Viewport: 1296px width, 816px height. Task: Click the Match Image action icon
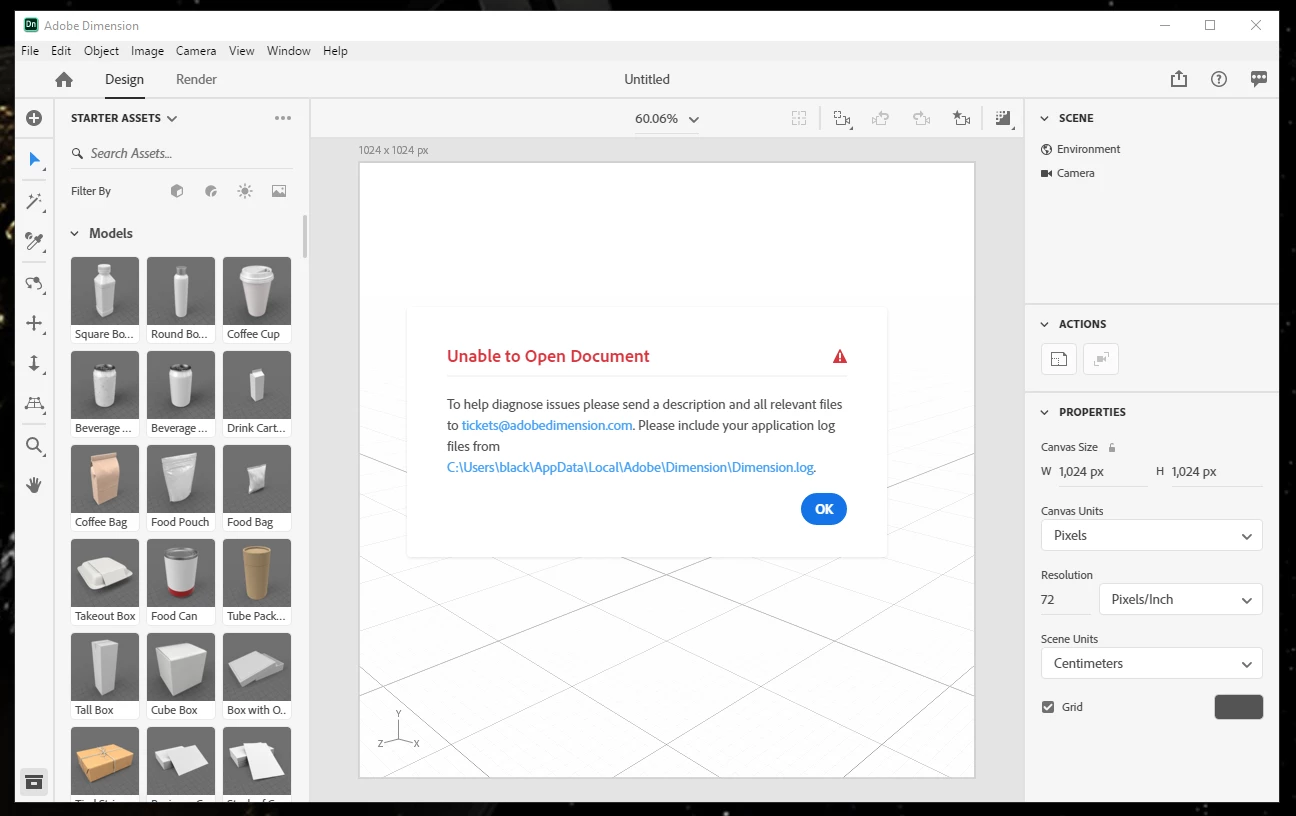(1059, 359)
